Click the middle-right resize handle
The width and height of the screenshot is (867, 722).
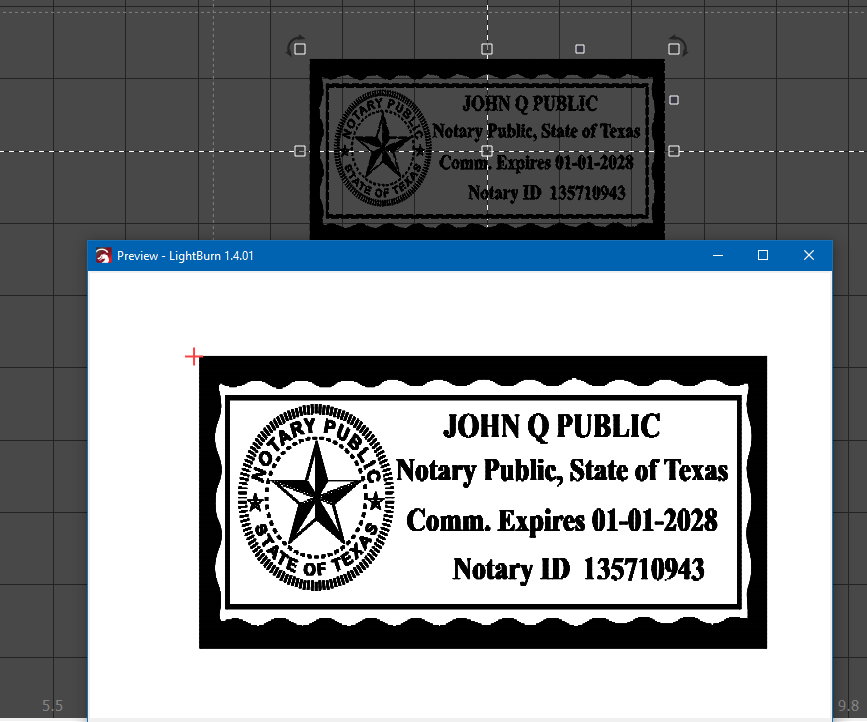pos(674,151)
